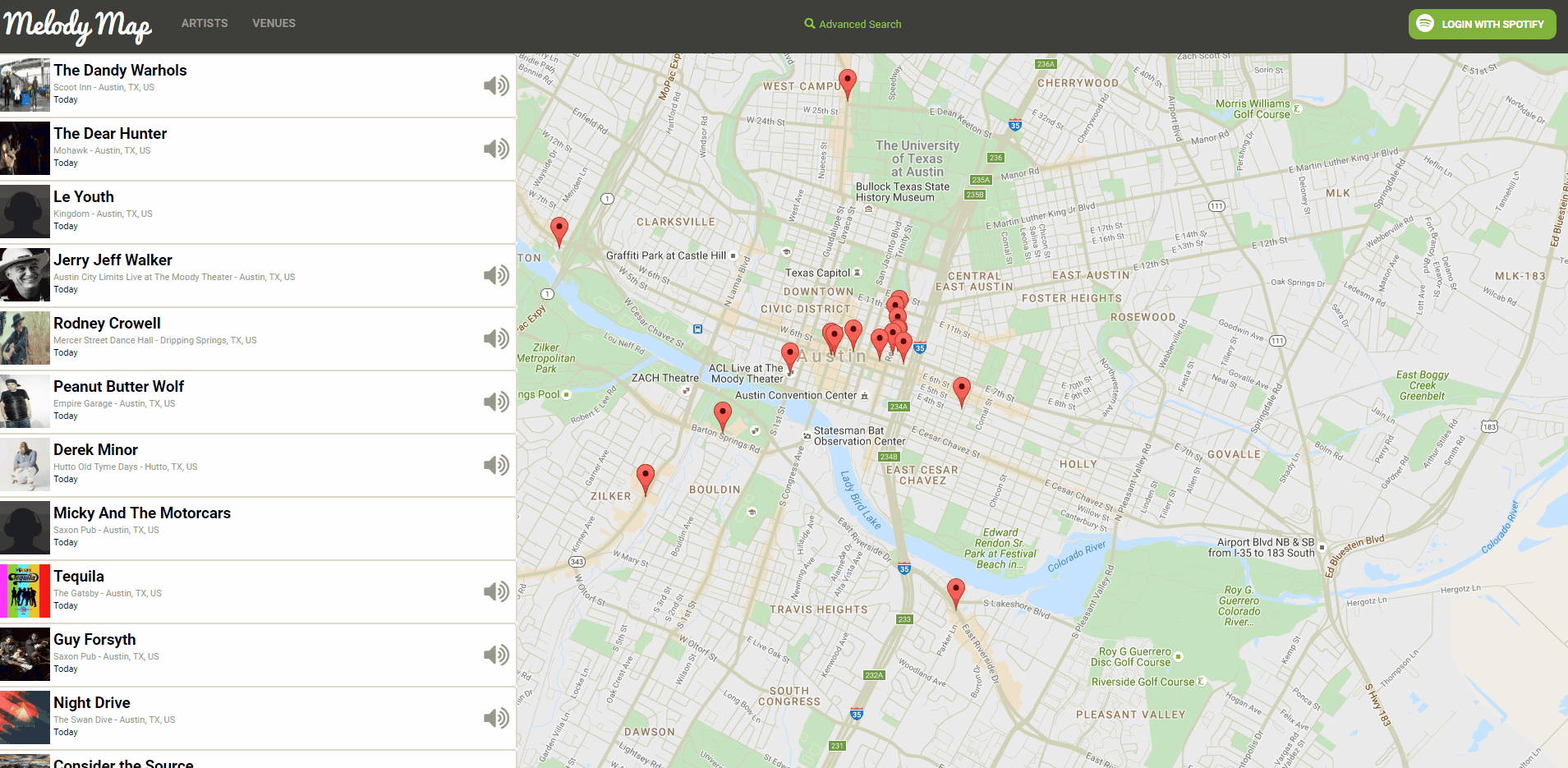Select the map pin near S Lakeshore Blvd
Viewport: 1568px width, 768px height.
coord(956,594)
